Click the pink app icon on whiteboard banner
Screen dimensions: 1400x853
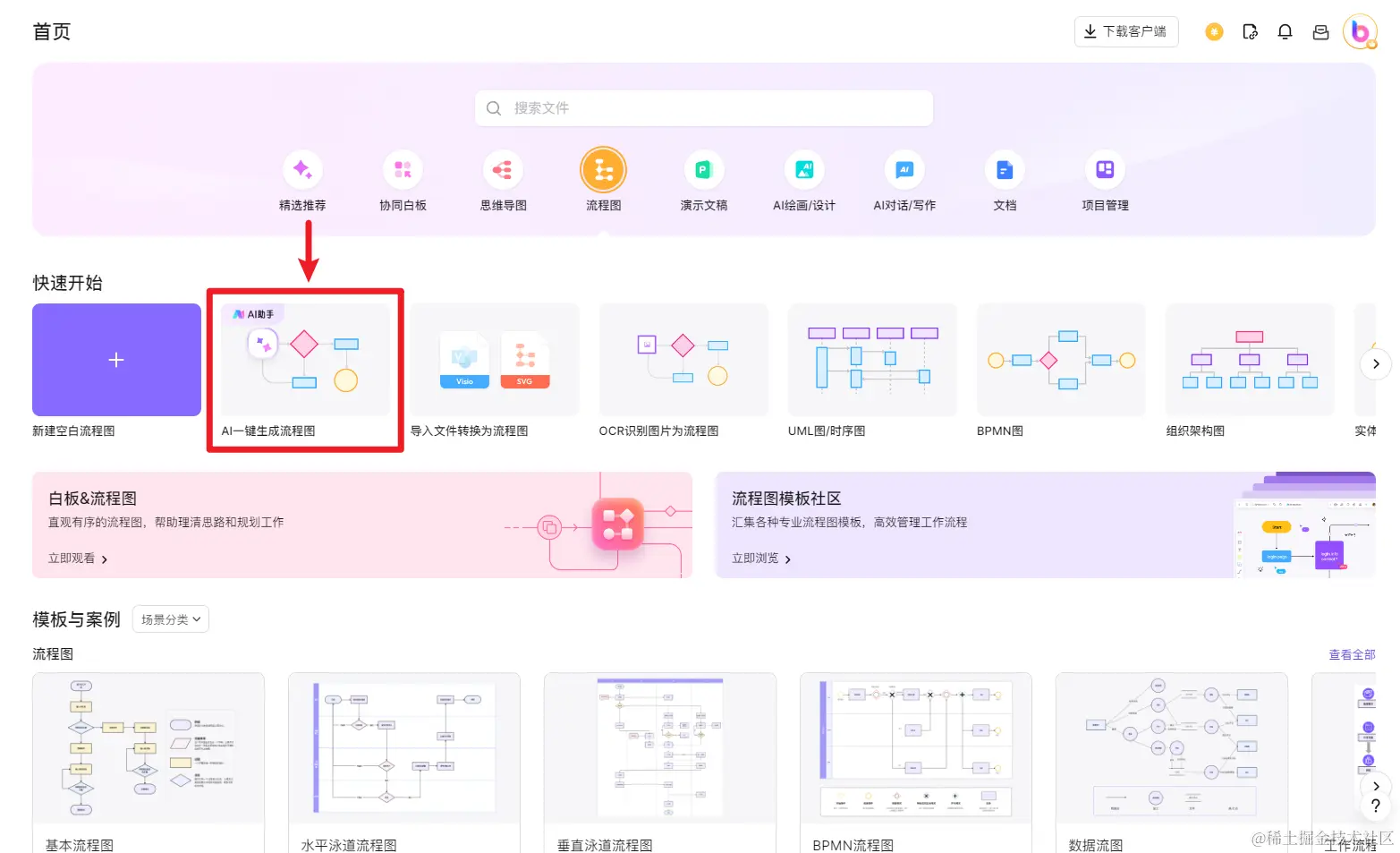(x=617, y=525)
